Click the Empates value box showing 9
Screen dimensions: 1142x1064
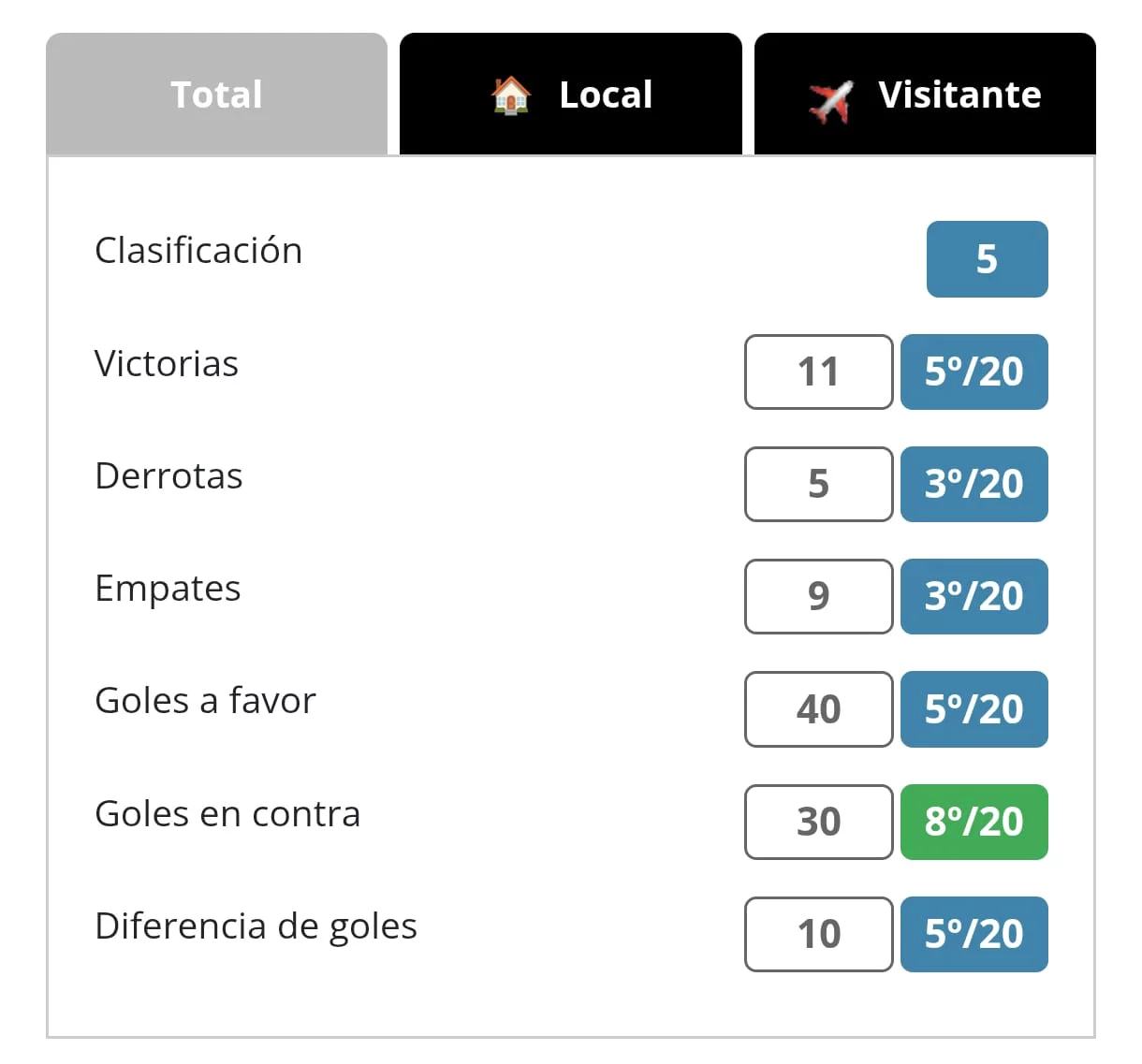click(x=818, y=596)
